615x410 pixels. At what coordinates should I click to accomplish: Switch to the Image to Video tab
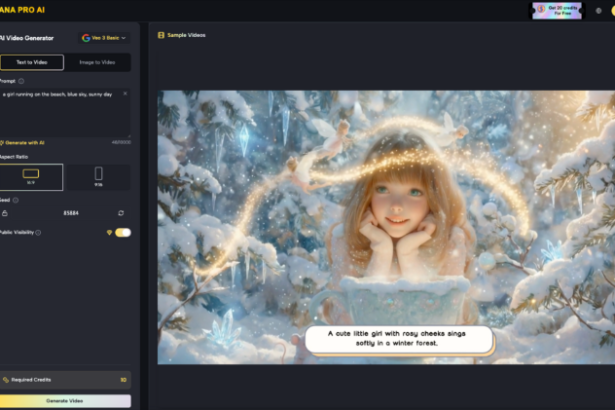[x=97, y=62]
